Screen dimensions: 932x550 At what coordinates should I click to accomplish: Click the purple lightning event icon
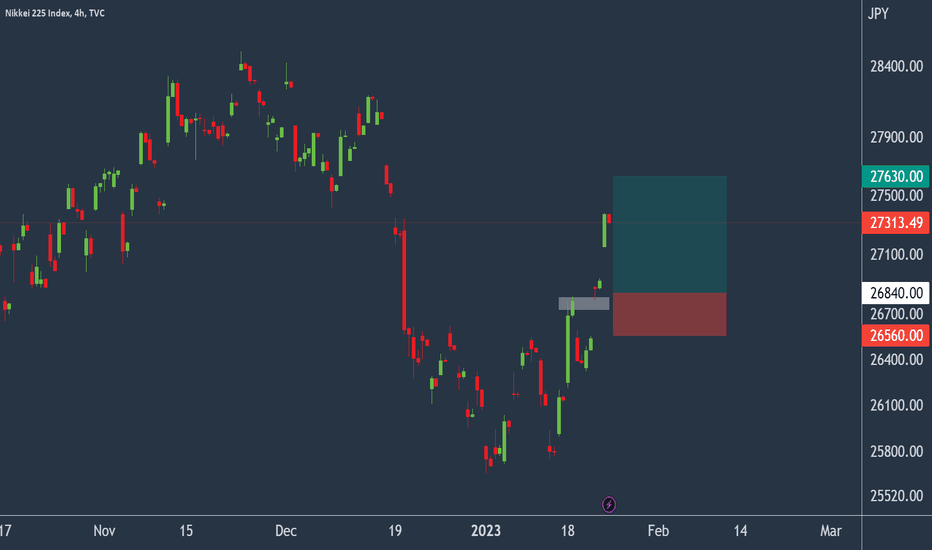coord(609,505)
